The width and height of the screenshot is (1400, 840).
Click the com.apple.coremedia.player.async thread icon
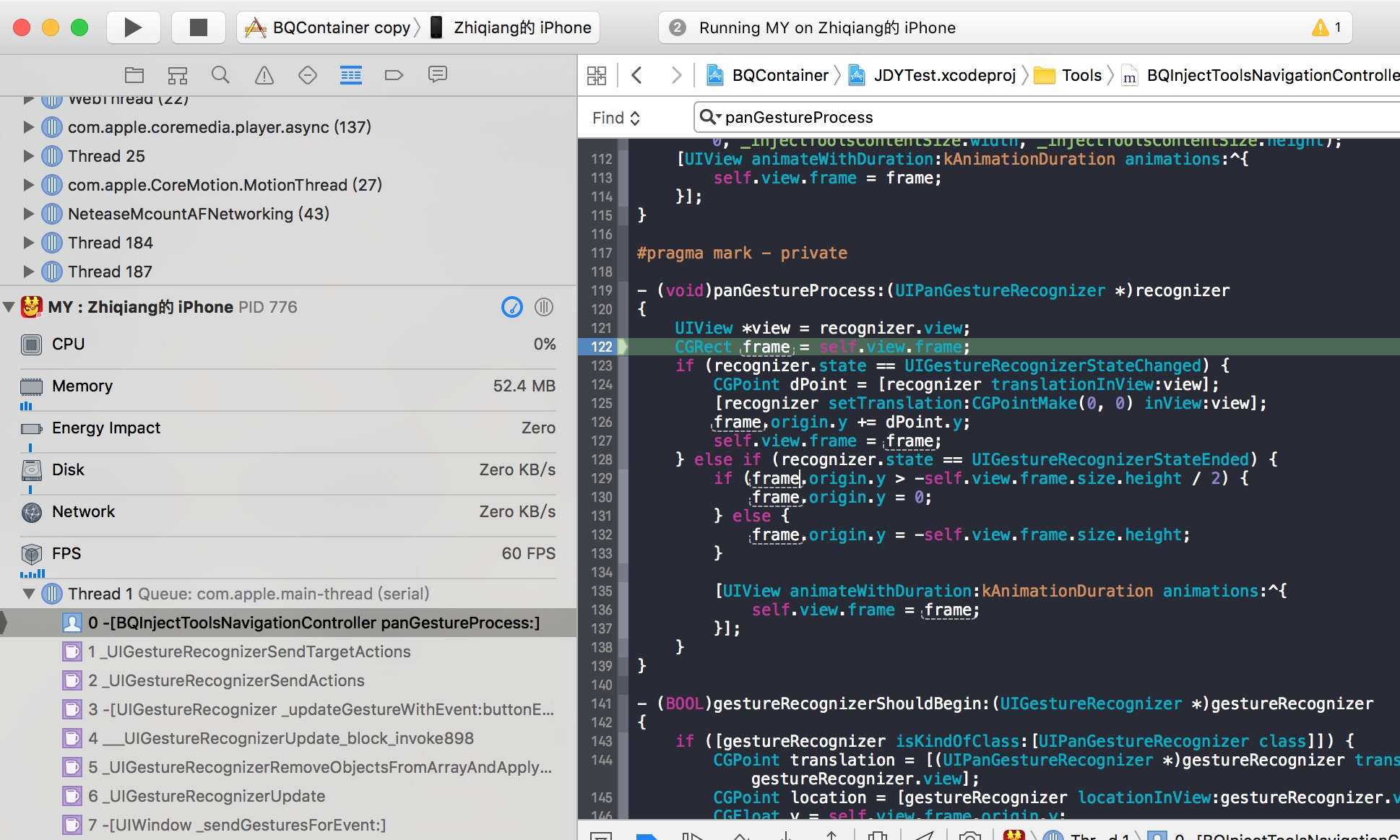51,127
